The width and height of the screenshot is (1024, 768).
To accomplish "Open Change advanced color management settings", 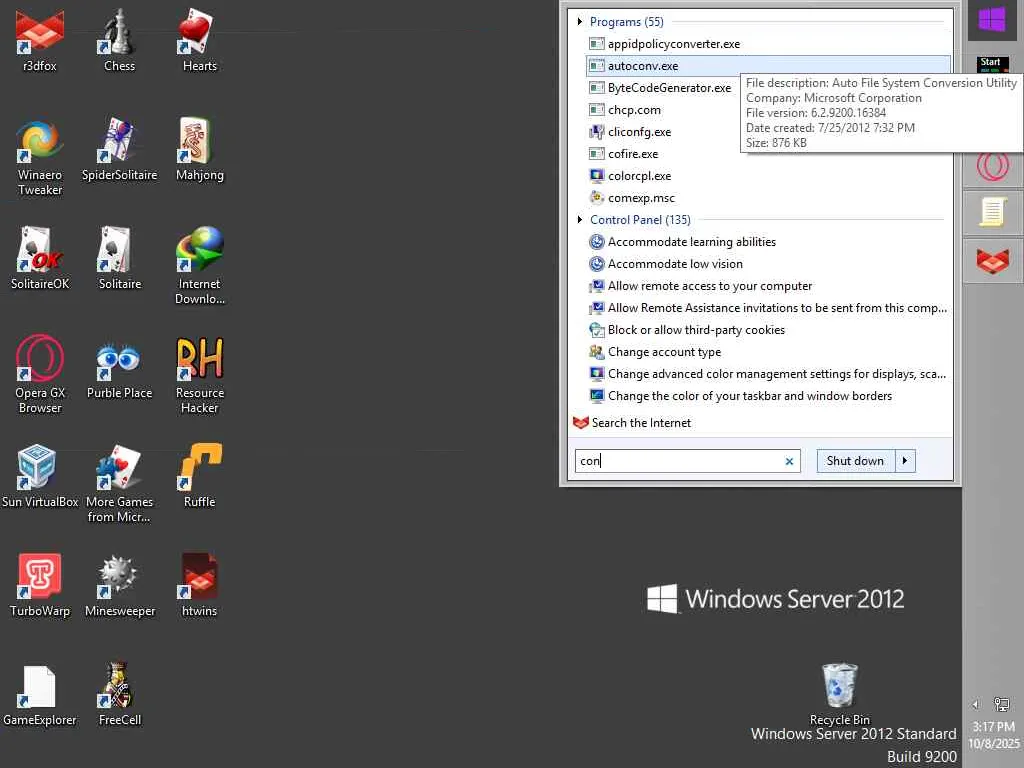I will 768,374.
